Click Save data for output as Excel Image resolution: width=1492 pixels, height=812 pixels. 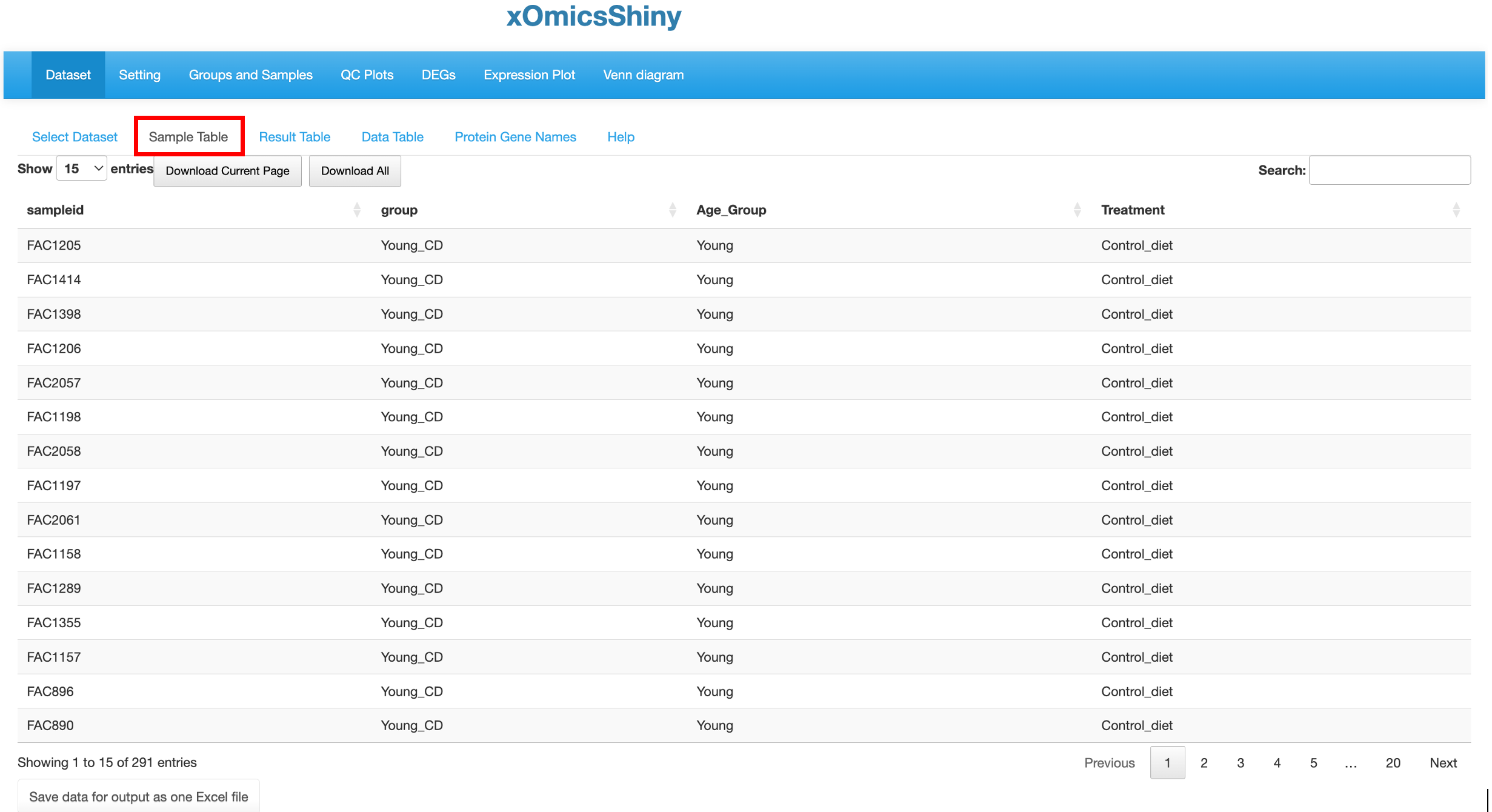(138, 796)
